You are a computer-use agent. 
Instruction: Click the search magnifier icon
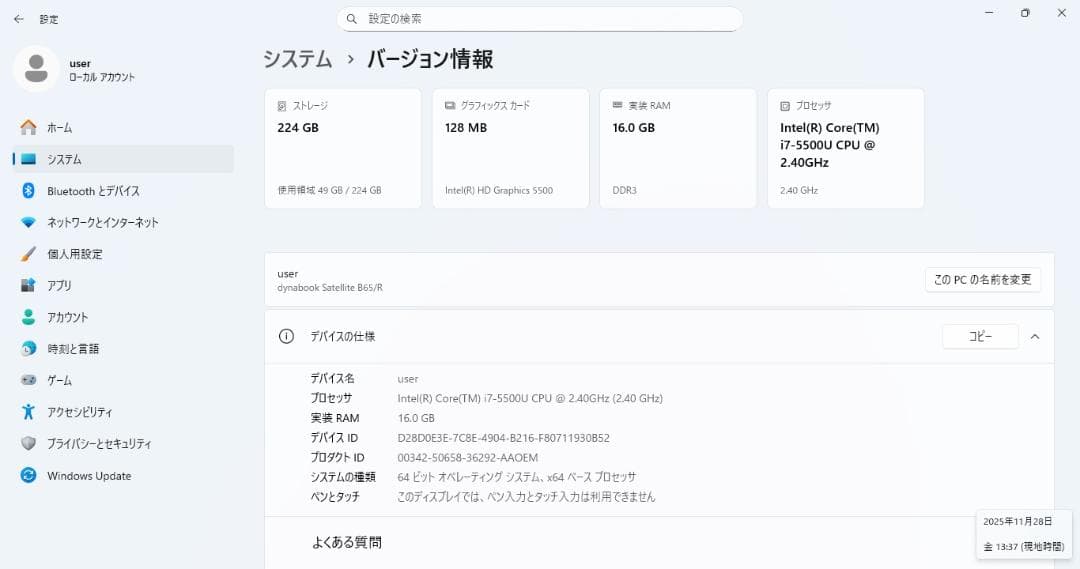pyautogui.click(x=351, y=19)
